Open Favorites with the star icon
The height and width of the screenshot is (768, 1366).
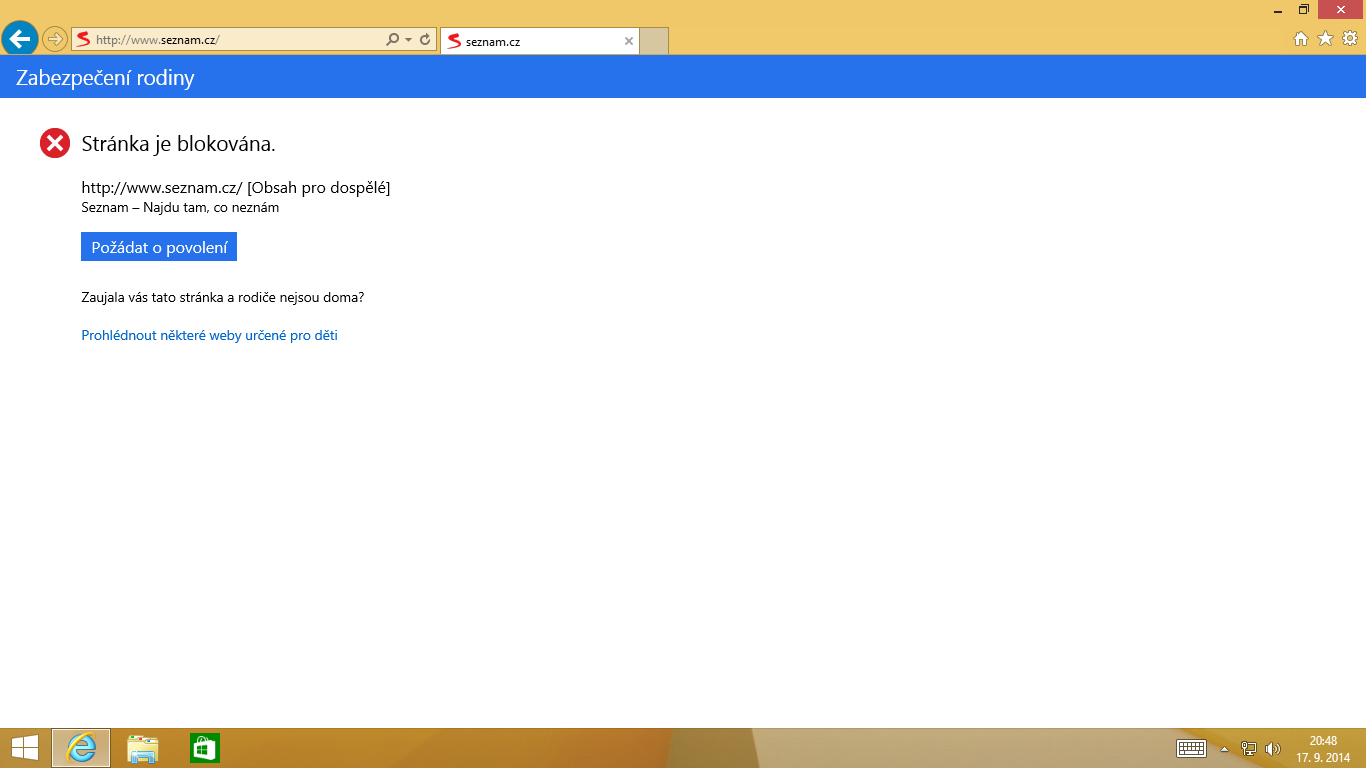pos(1325,39)
